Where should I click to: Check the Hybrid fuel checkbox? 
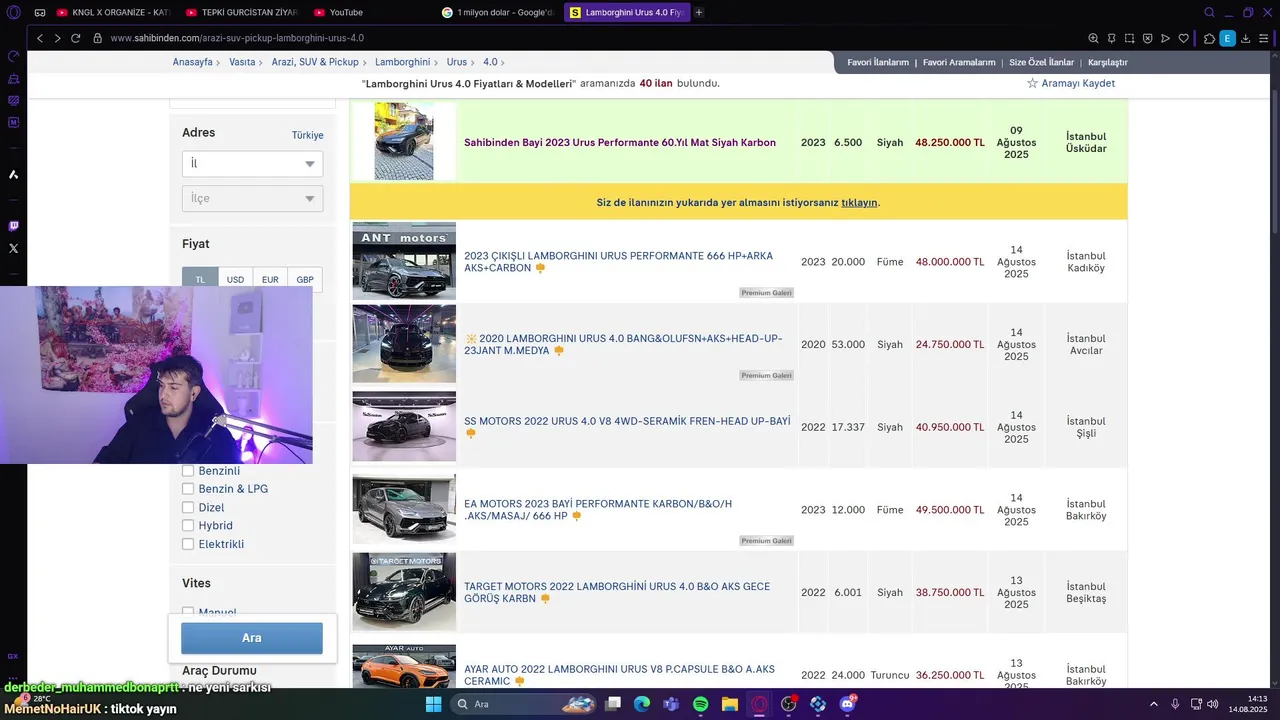(x=188, y=525)
